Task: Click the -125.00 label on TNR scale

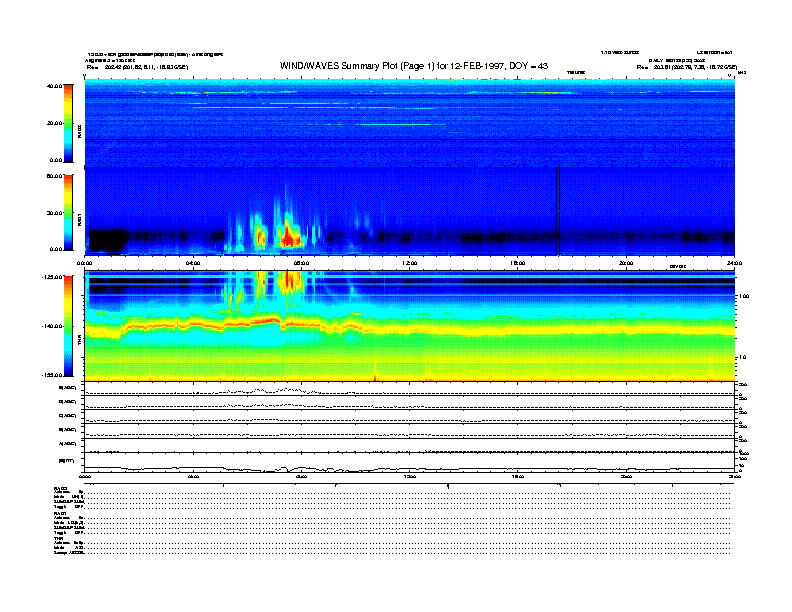Action: coord(51,277)
